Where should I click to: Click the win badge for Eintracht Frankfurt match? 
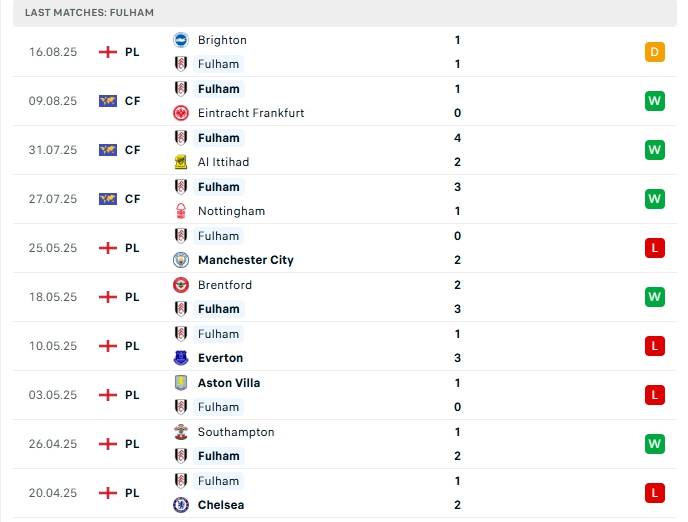[x=655, y=101]
